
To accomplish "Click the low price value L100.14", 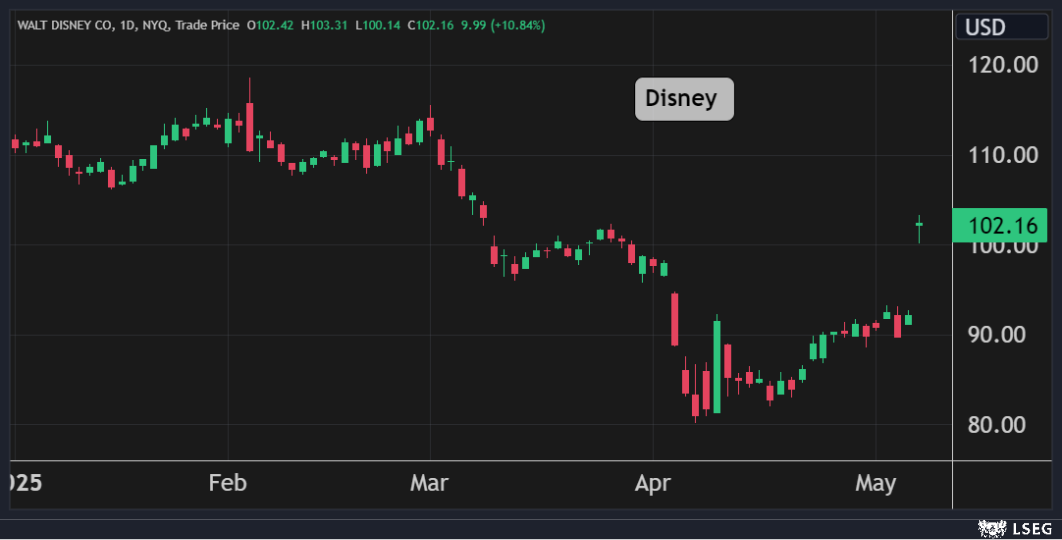I will [379, 25].
